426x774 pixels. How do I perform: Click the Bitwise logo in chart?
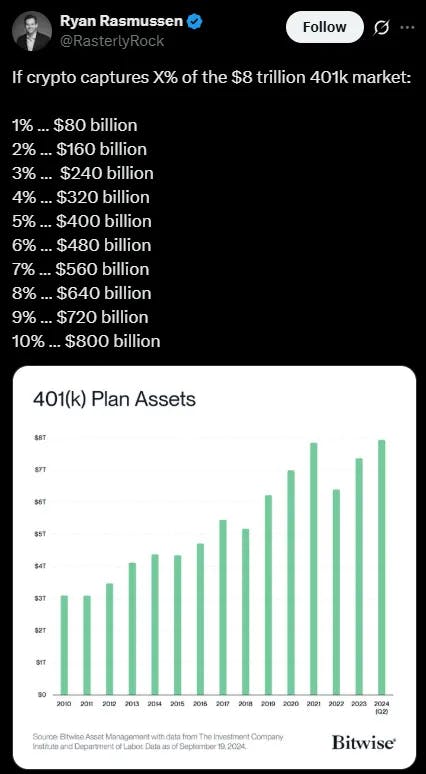[x=364, y=741]
